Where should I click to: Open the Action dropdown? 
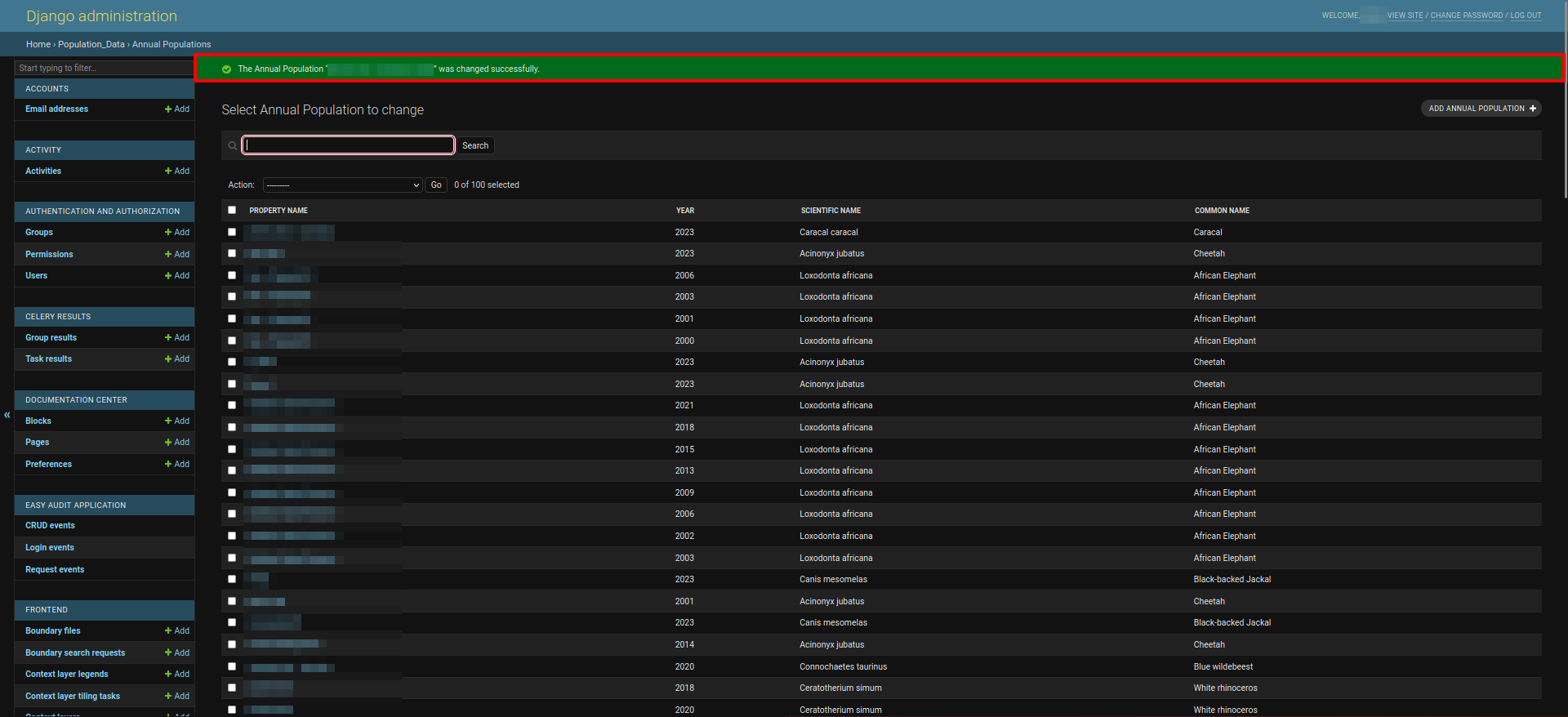click(x=343, y=185)
